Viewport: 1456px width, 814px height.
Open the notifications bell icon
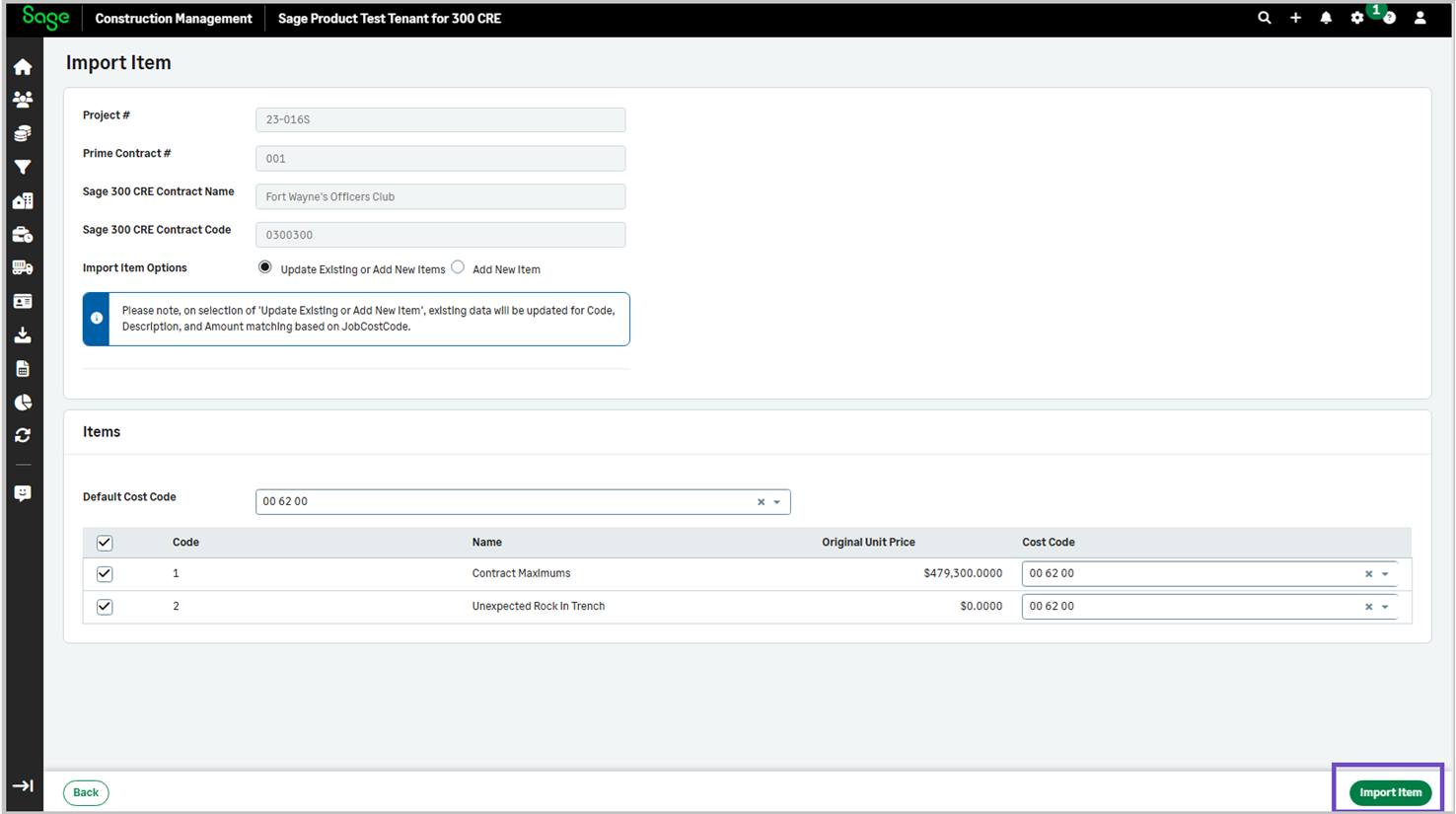click(1326, 18)
